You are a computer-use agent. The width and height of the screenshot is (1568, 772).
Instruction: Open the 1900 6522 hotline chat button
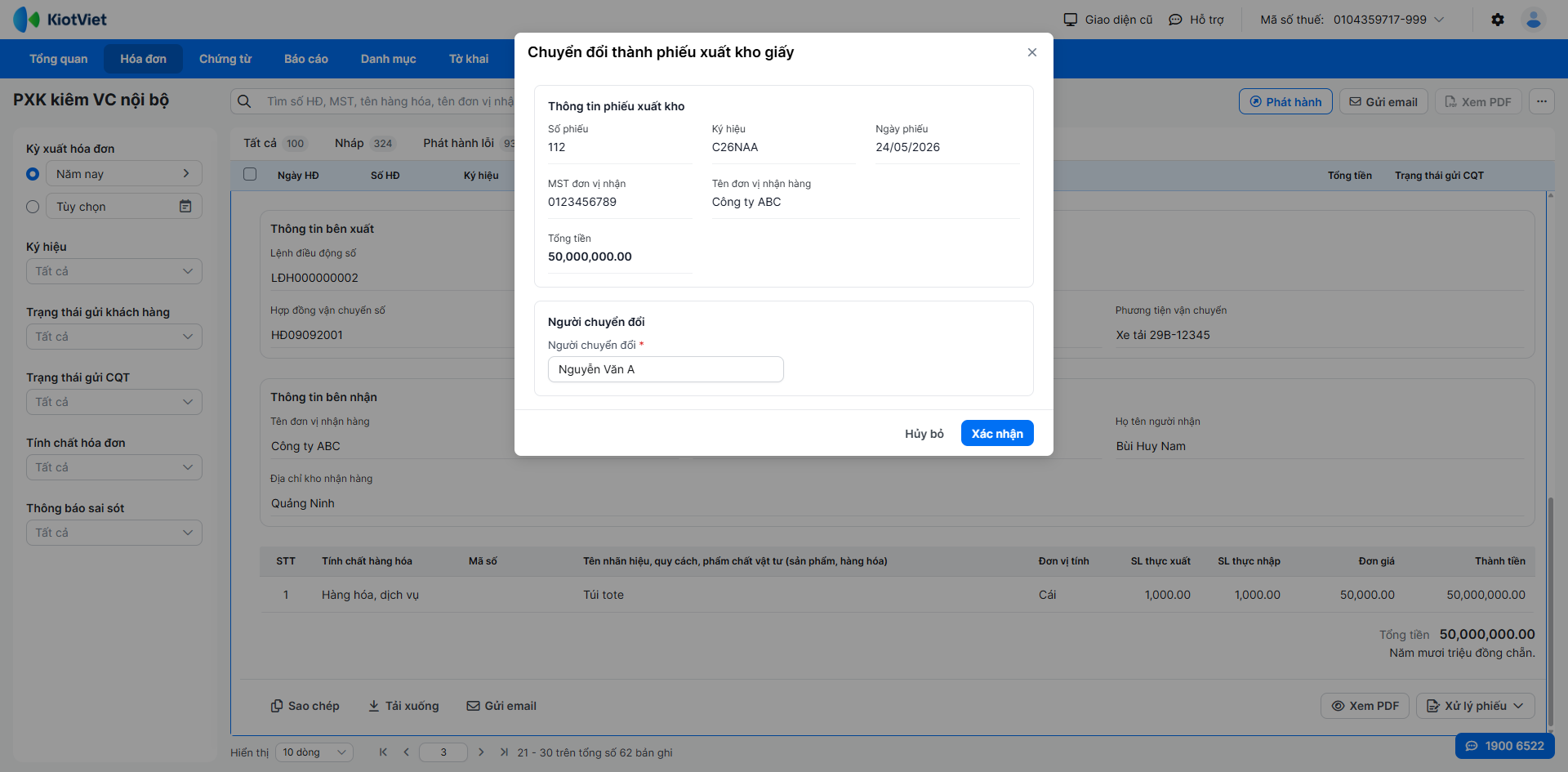click(x=1505, y=746)
